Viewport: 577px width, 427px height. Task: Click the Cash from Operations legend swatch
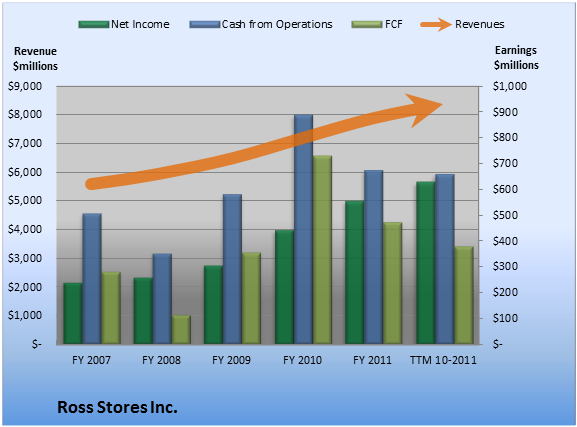click(x=205, y=24)
